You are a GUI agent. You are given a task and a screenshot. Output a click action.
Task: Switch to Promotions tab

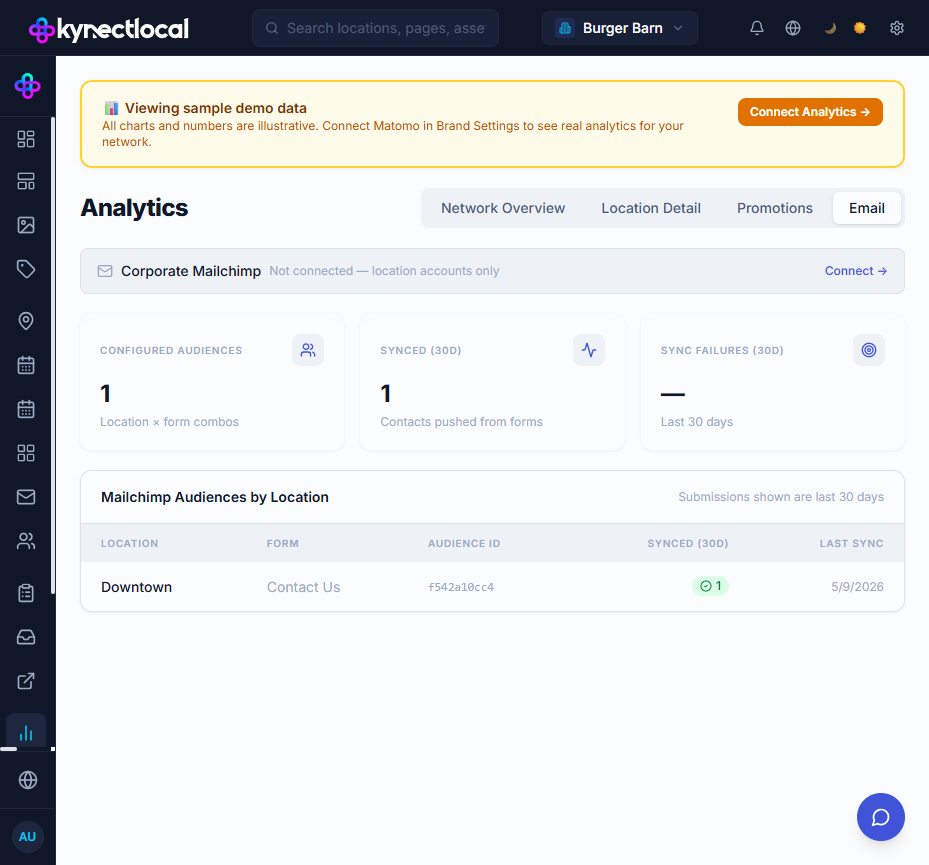pyautogui.click(x=774, y=208)
